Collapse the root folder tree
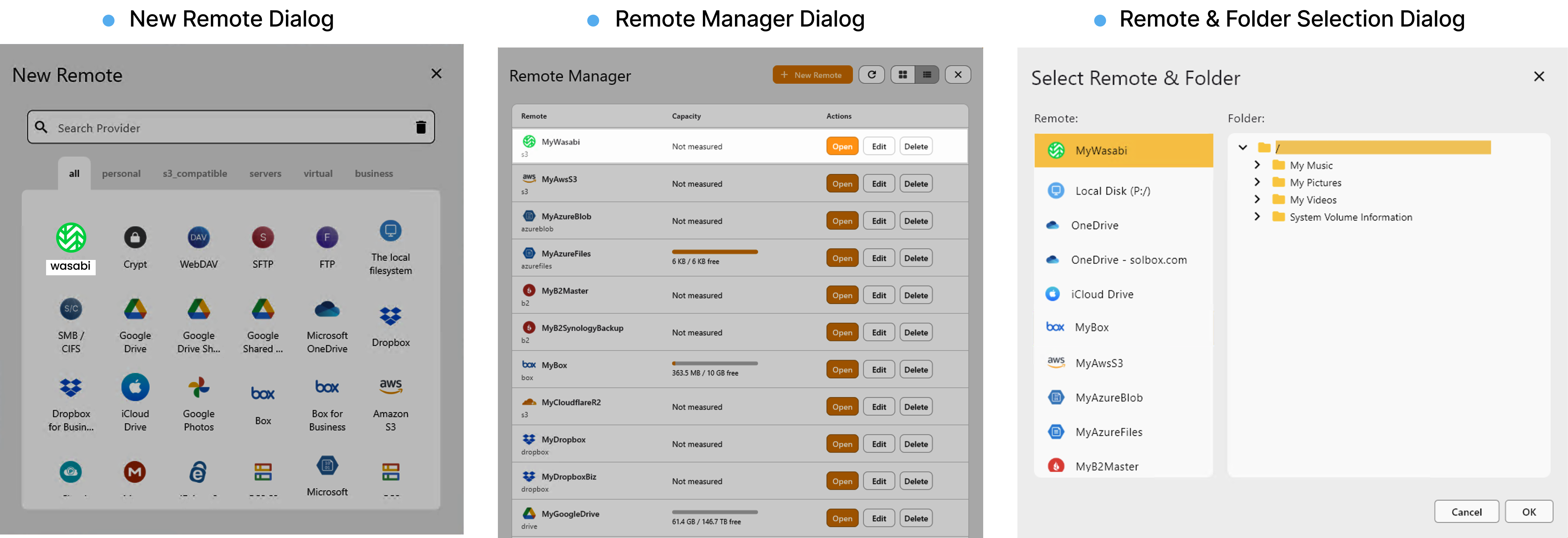The height and width of the screenshot is (538, 1568). coord(1243,147)
